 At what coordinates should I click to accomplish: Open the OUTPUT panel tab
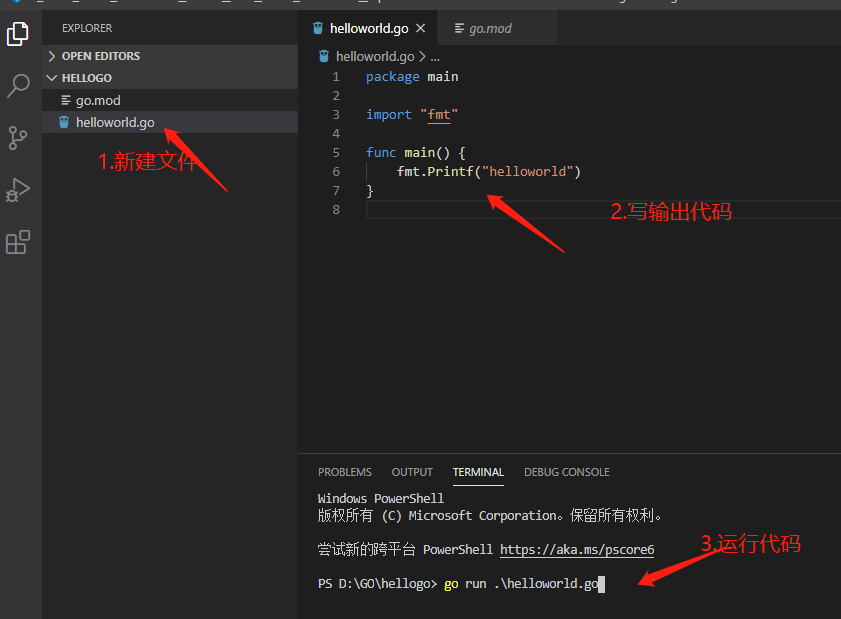[412, 472]
